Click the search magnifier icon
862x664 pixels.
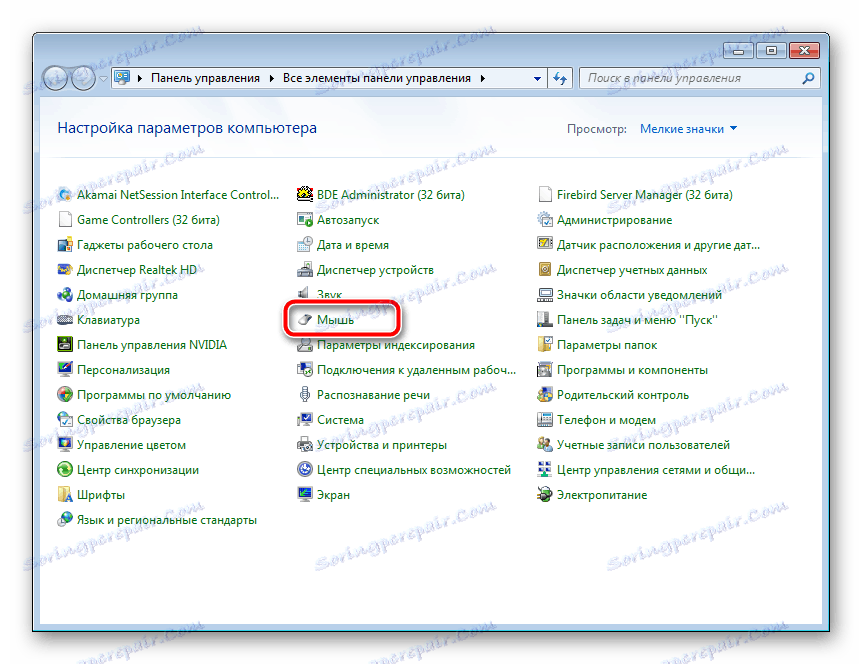click(x=808, y=79)
